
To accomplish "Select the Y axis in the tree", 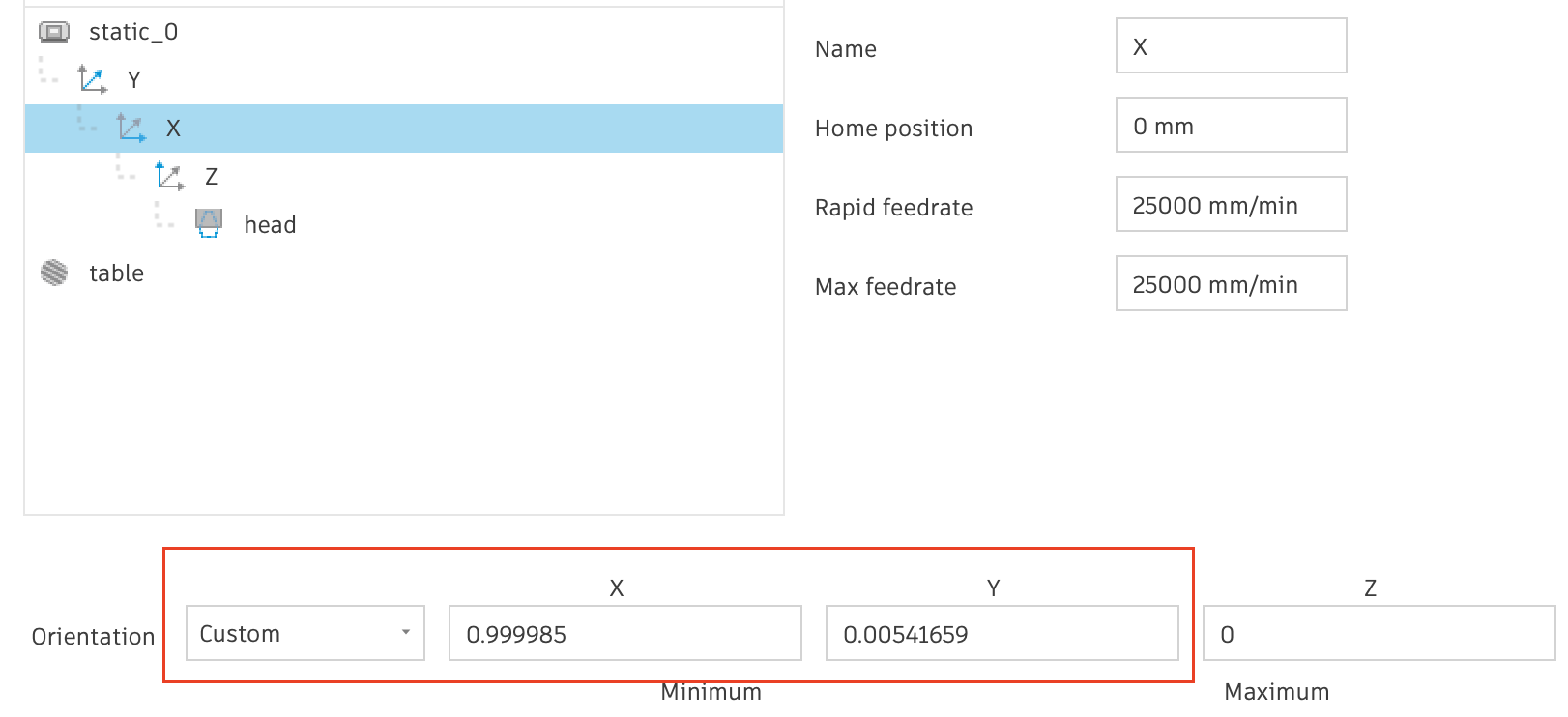I will coord(134,79).
